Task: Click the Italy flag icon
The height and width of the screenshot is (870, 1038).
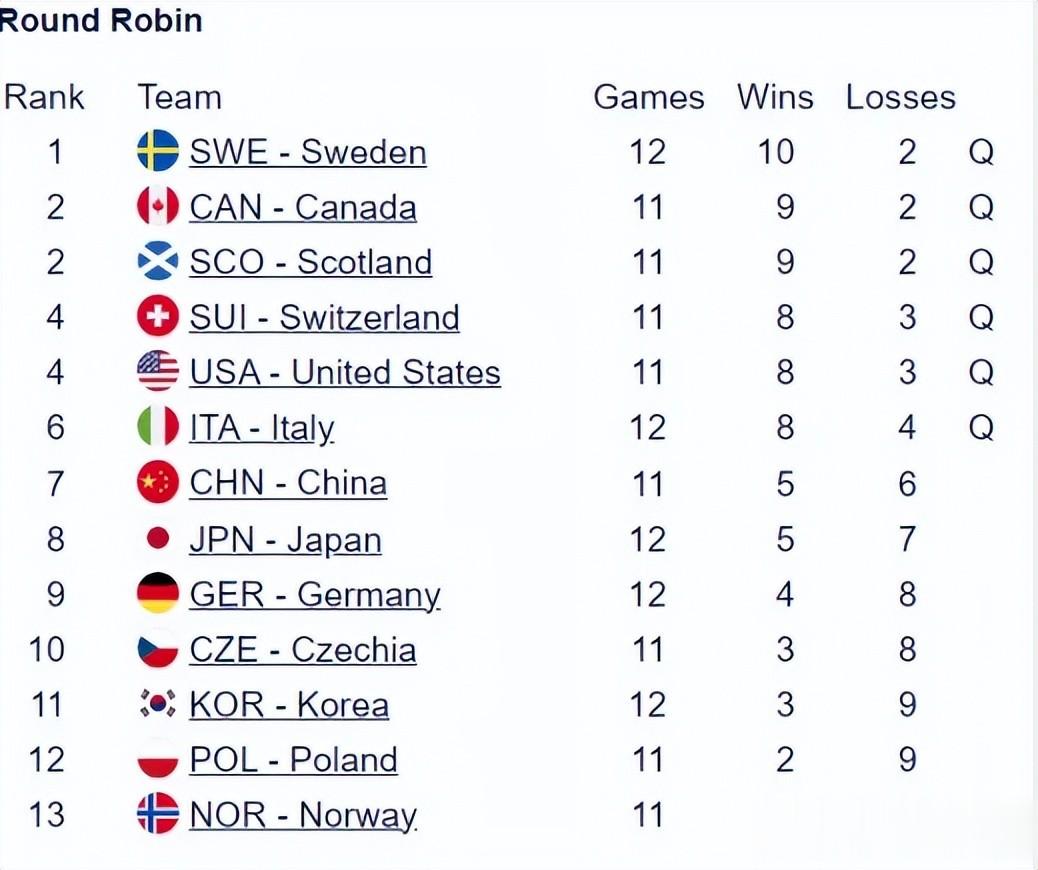Action: [x=158, y=428]
